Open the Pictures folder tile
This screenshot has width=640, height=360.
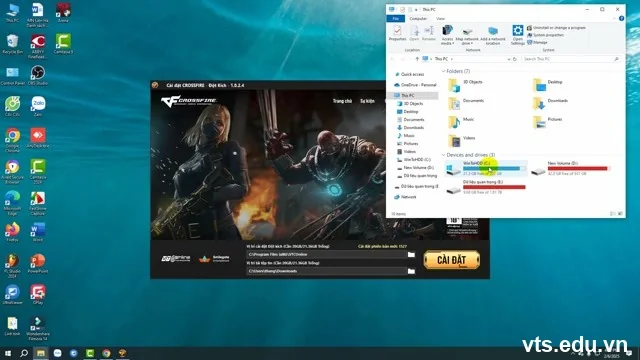click(547, 122)
